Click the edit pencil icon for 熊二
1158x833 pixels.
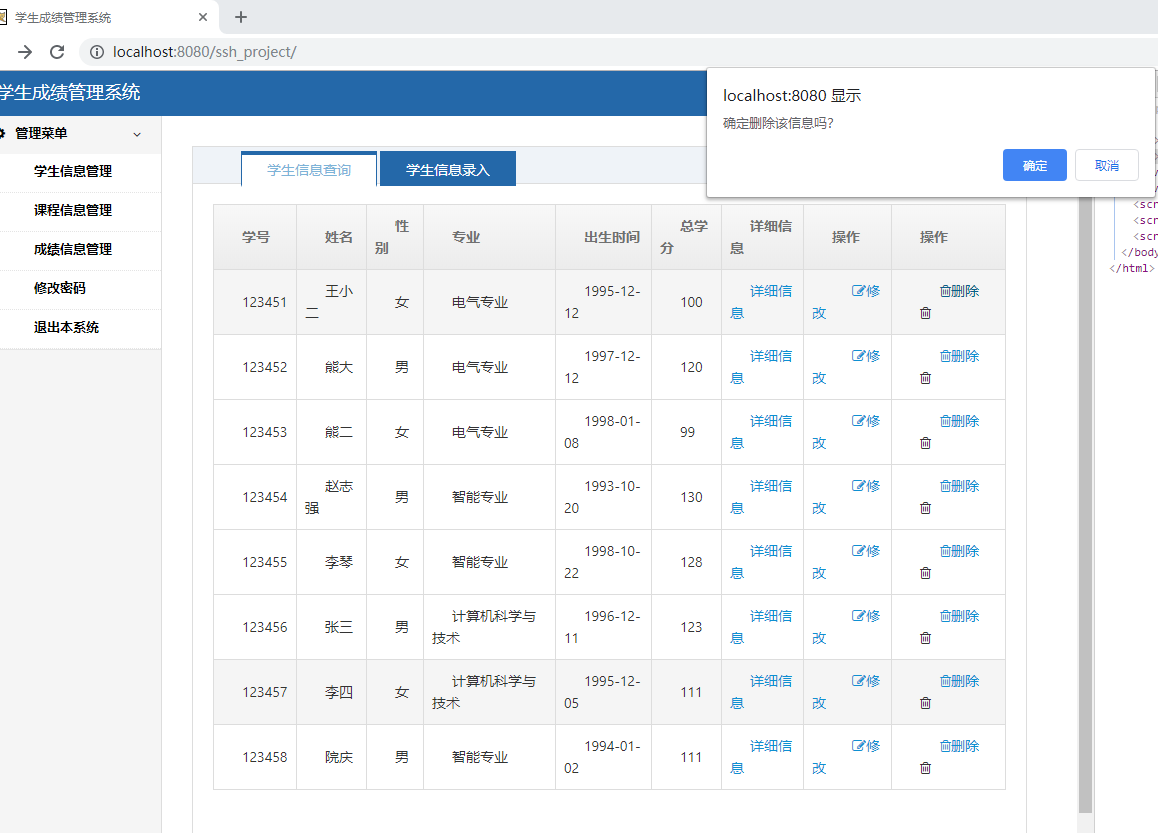coord(858,421)
